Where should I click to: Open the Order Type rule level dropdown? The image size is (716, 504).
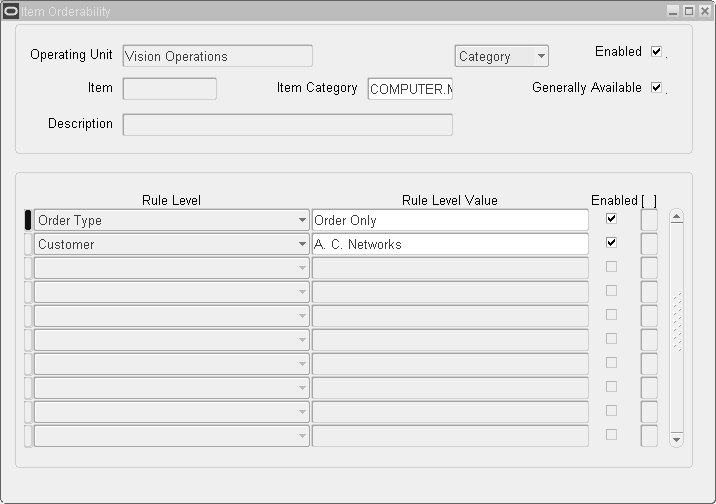[172, 220]
